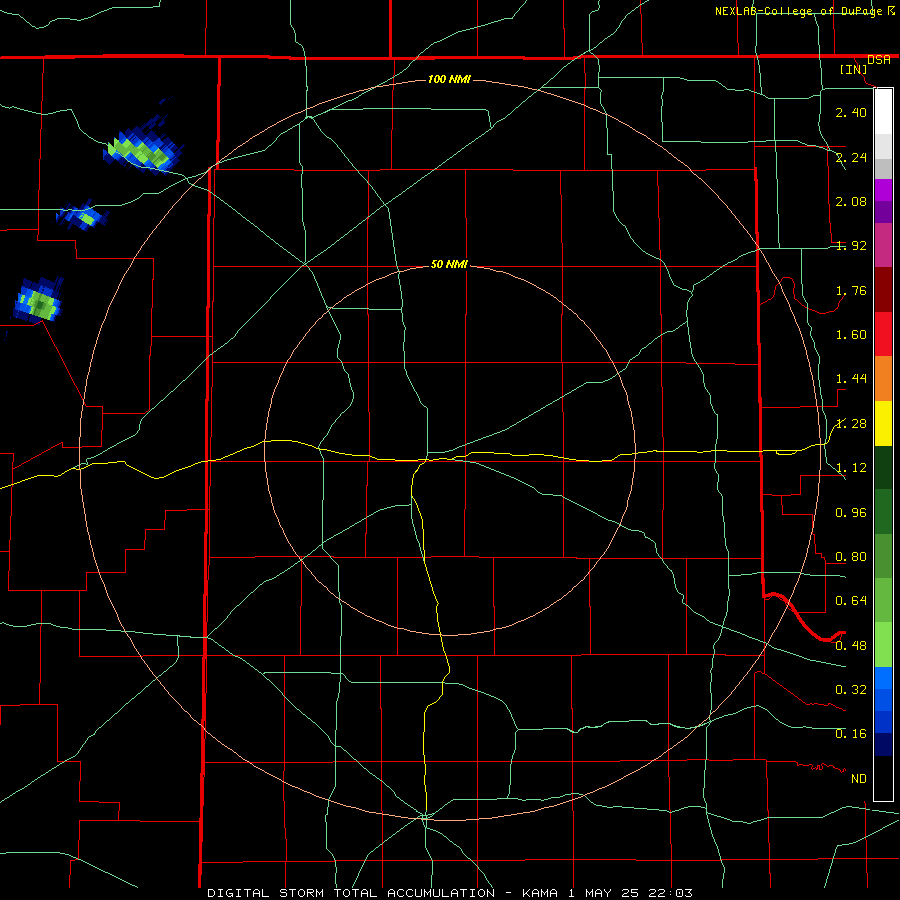The image size is (900, 900).
Task: Click the 0.64 legend value
Action: (851, 601)
